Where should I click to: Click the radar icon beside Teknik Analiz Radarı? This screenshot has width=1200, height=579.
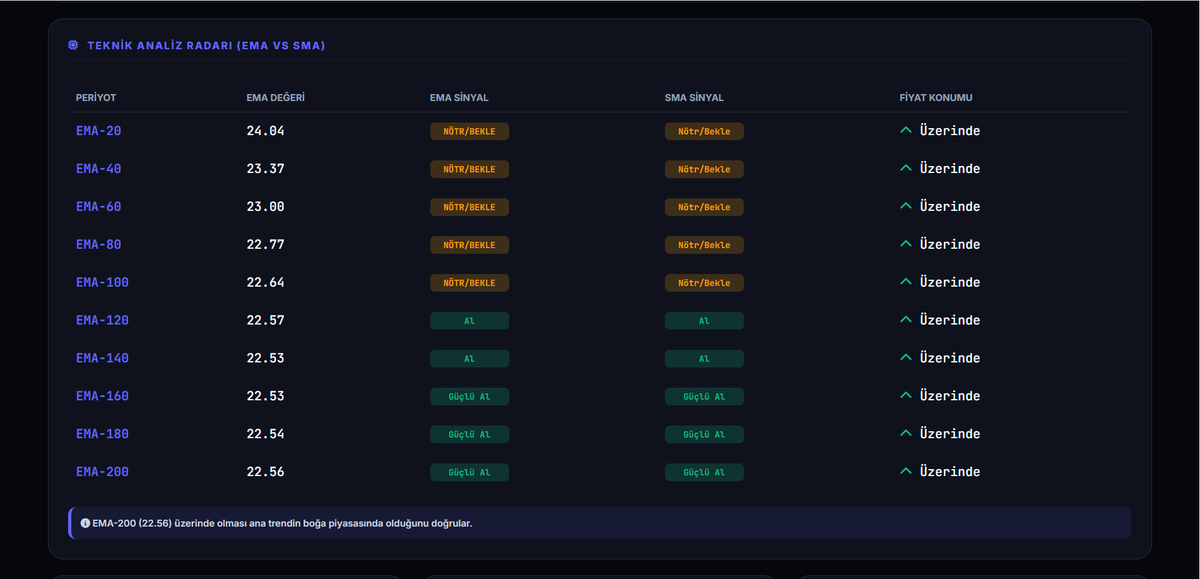(x=73, y=45)
